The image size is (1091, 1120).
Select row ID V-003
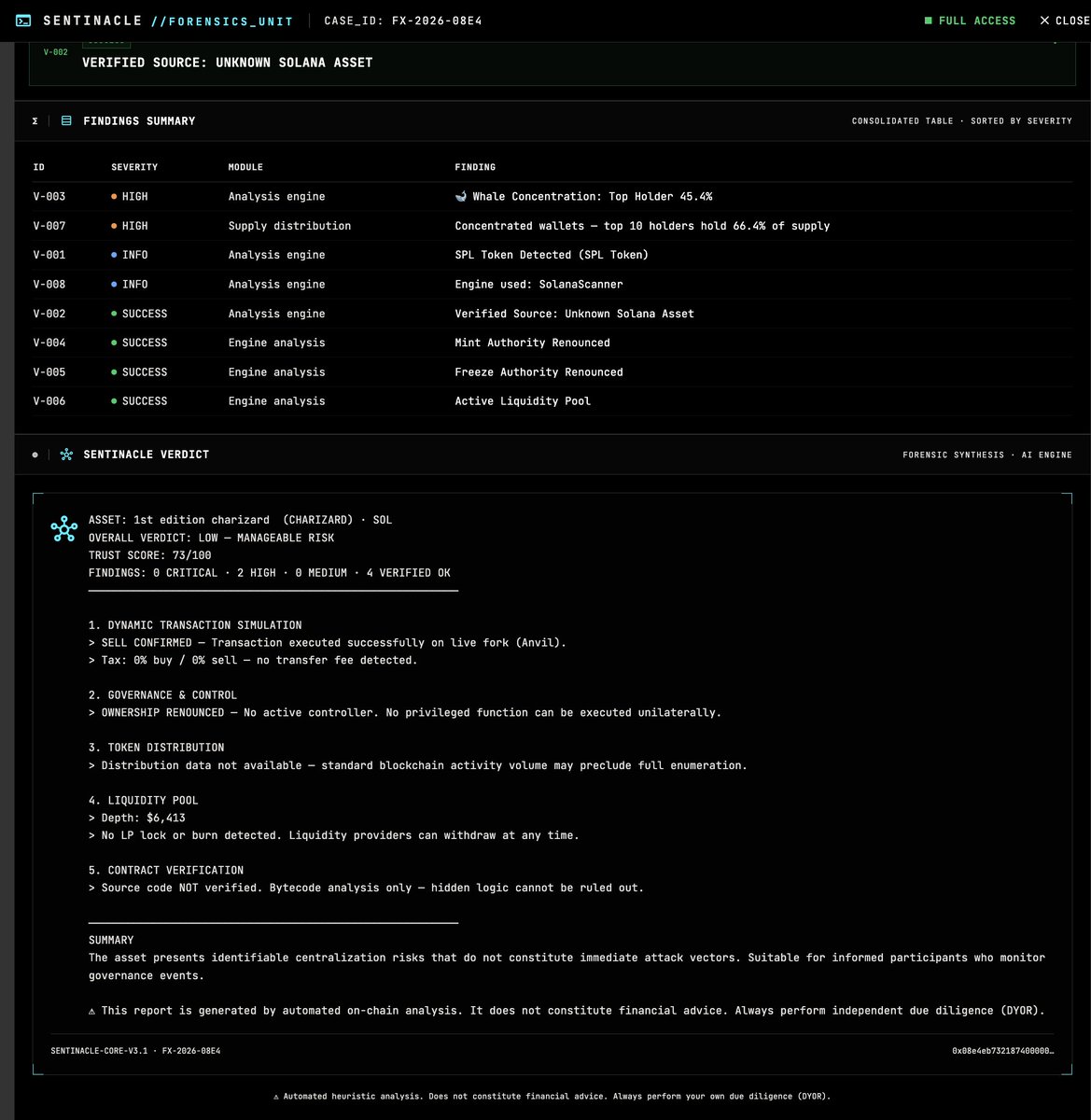point(49,197)
